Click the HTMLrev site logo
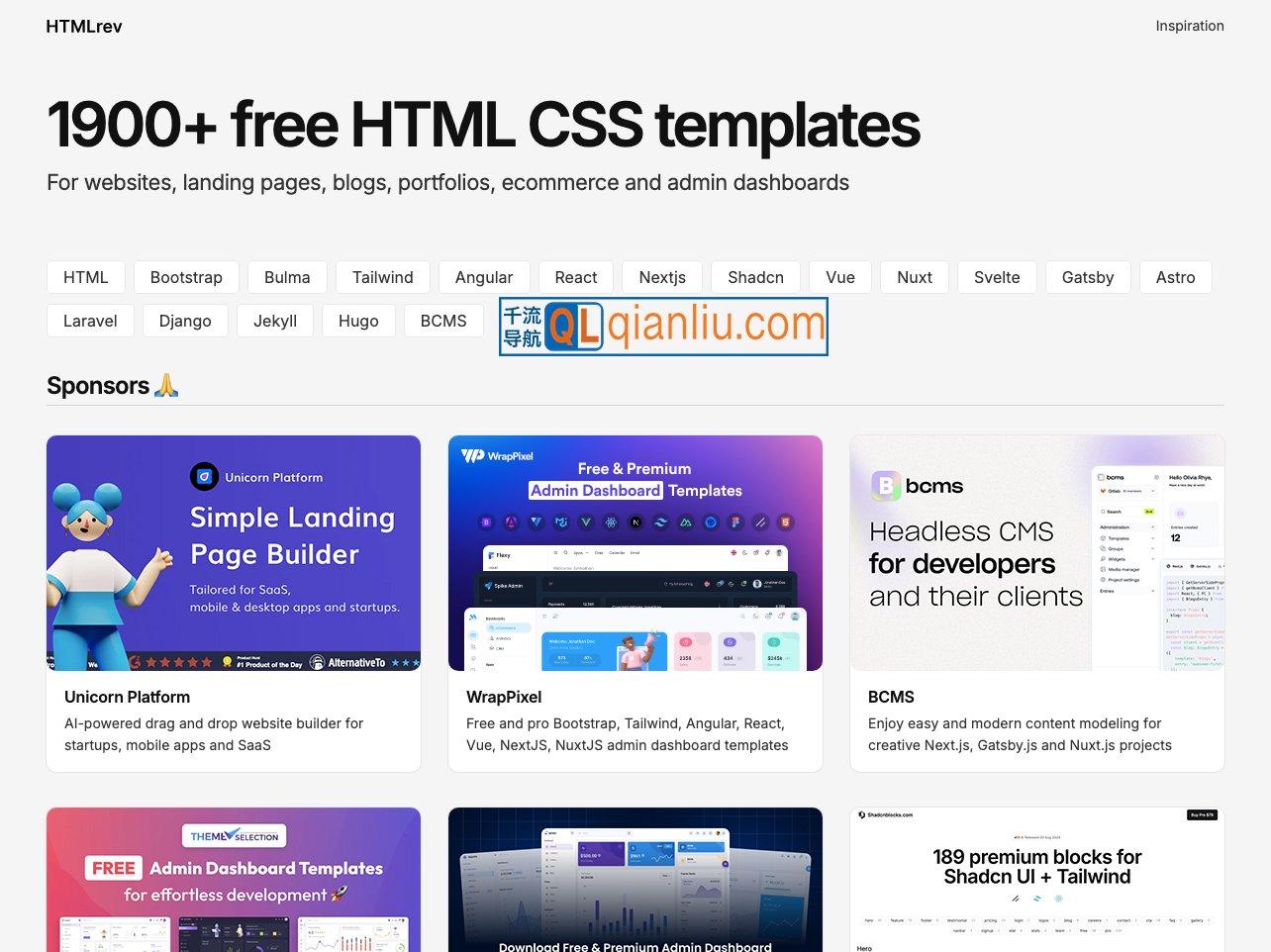Image resolution: width=1271 pixels, height=952 pixels. click(84, 27)
